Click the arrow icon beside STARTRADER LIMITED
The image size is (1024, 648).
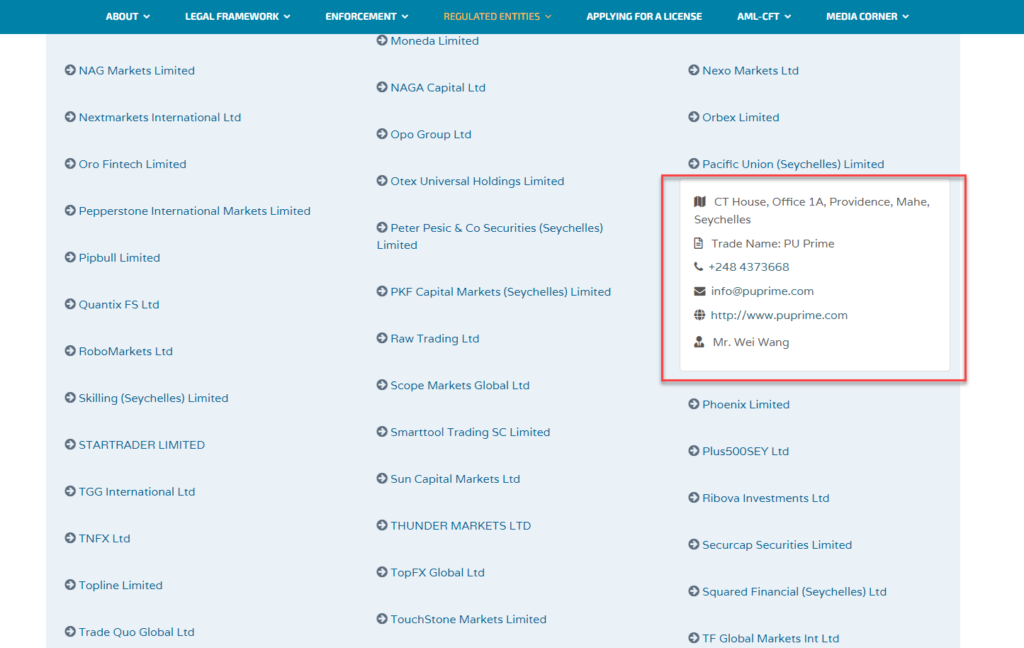(x=70, y=444)
